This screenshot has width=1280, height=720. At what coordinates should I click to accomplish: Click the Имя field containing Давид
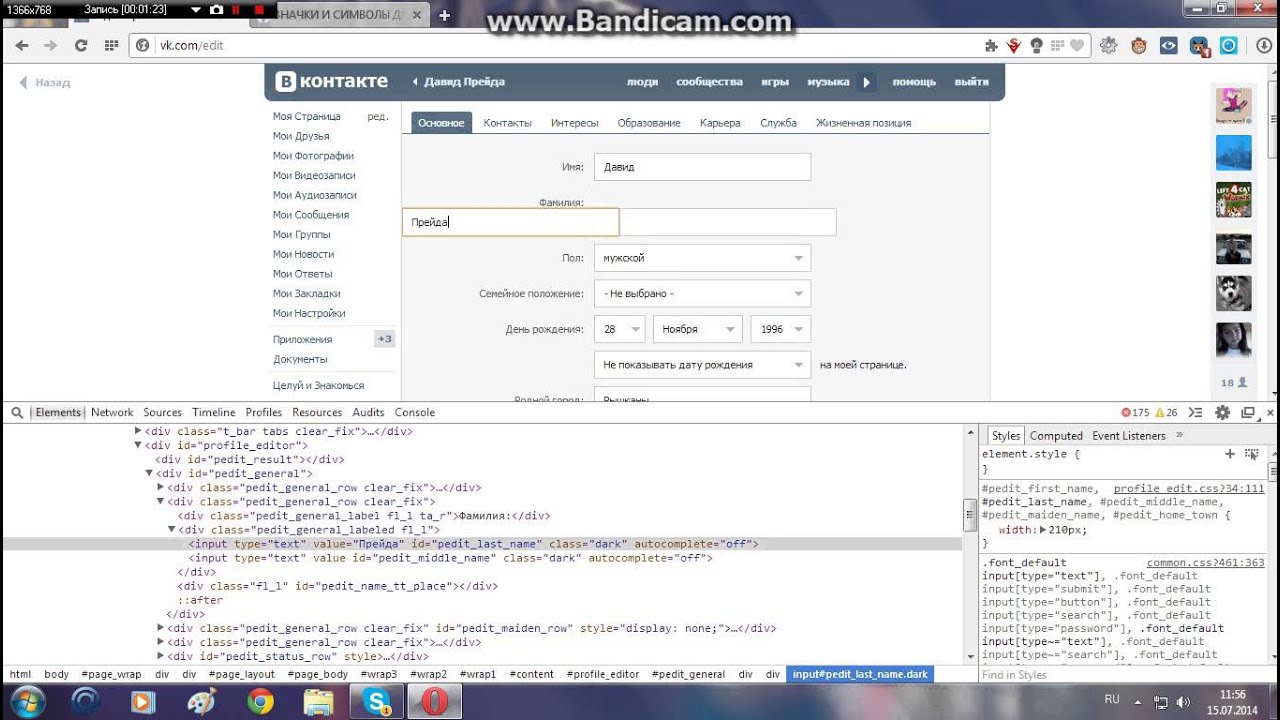point(702,167)
